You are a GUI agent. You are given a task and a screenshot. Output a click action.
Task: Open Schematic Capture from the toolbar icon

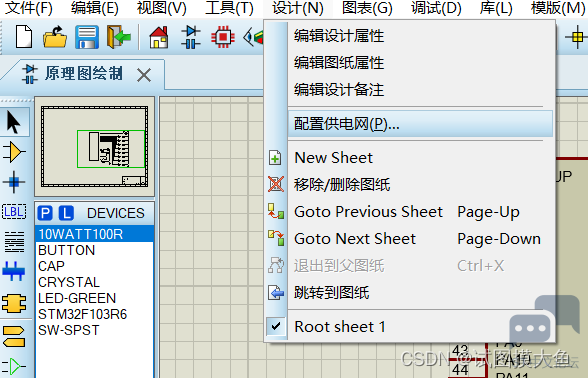tap(190, 37)
